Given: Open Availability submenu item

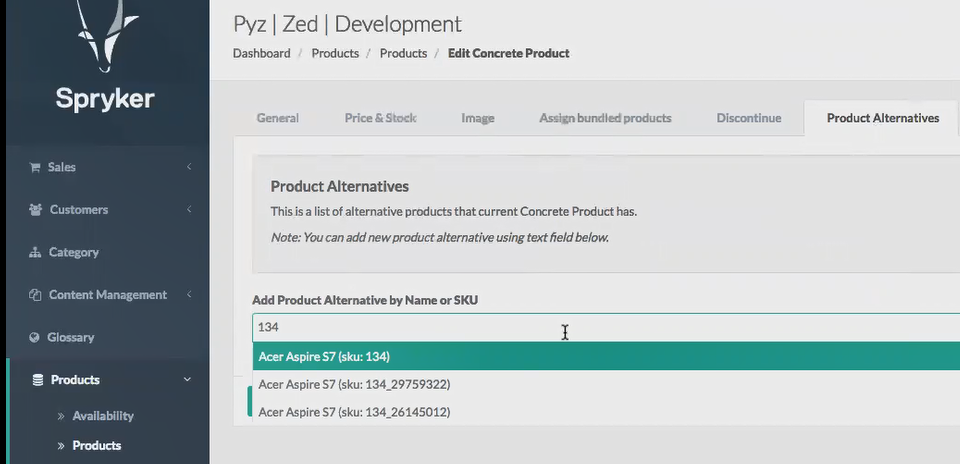Looking at the screenshot, I should 102,416.
